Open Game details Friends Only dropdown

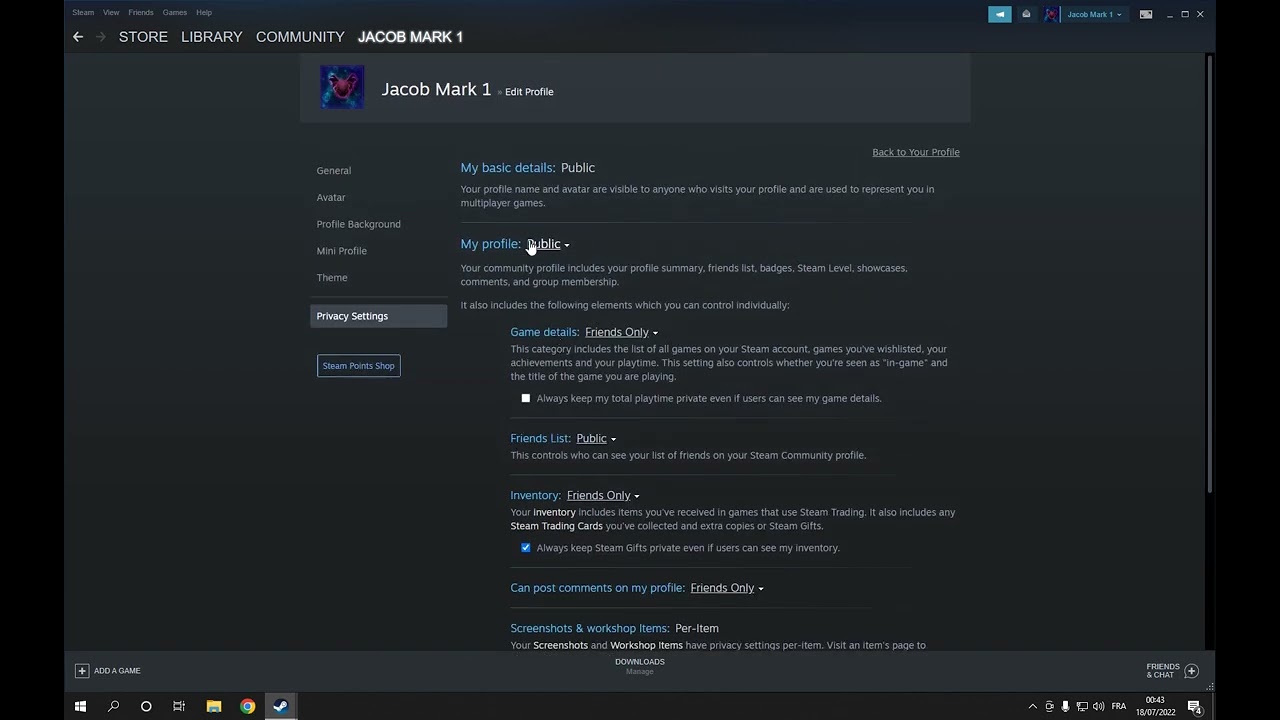[621, 332]
